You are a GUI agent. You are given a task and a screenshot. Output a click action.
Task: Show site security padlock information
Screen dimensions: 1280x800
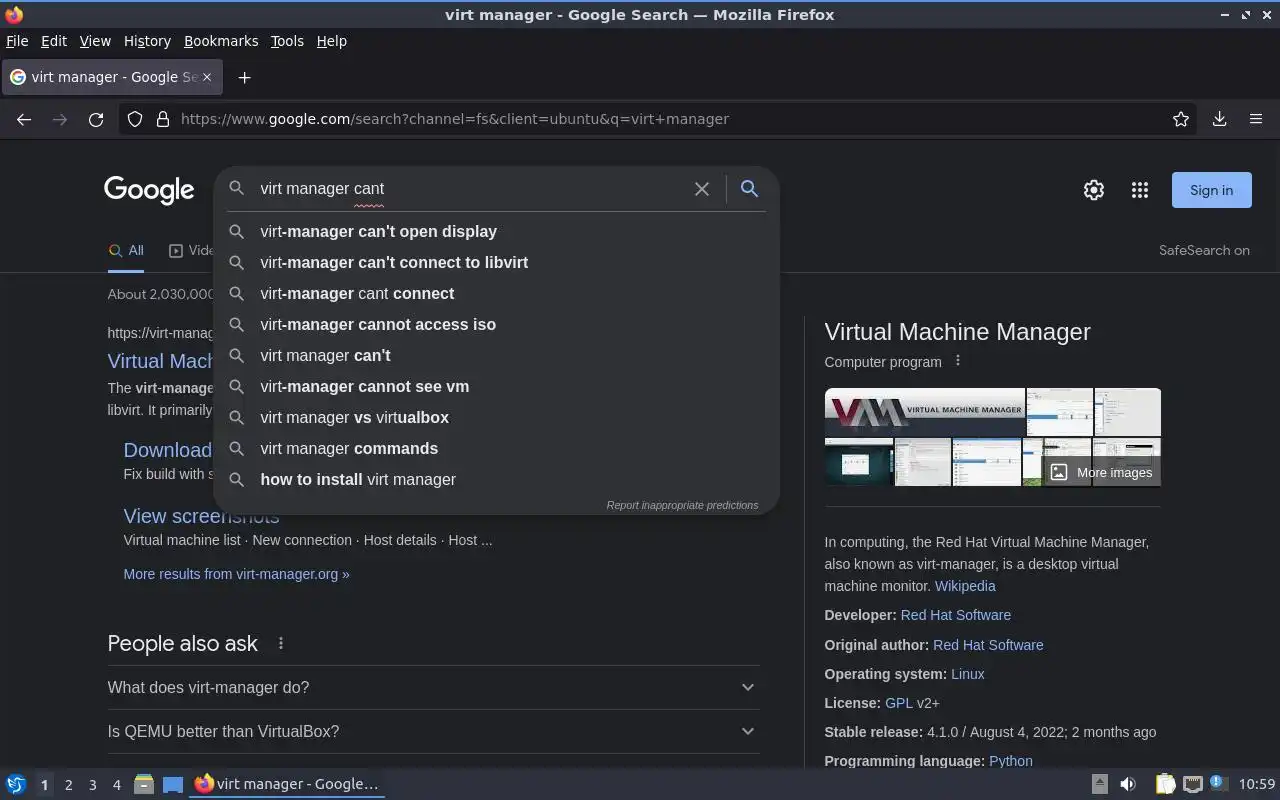(x=163, y=119)
